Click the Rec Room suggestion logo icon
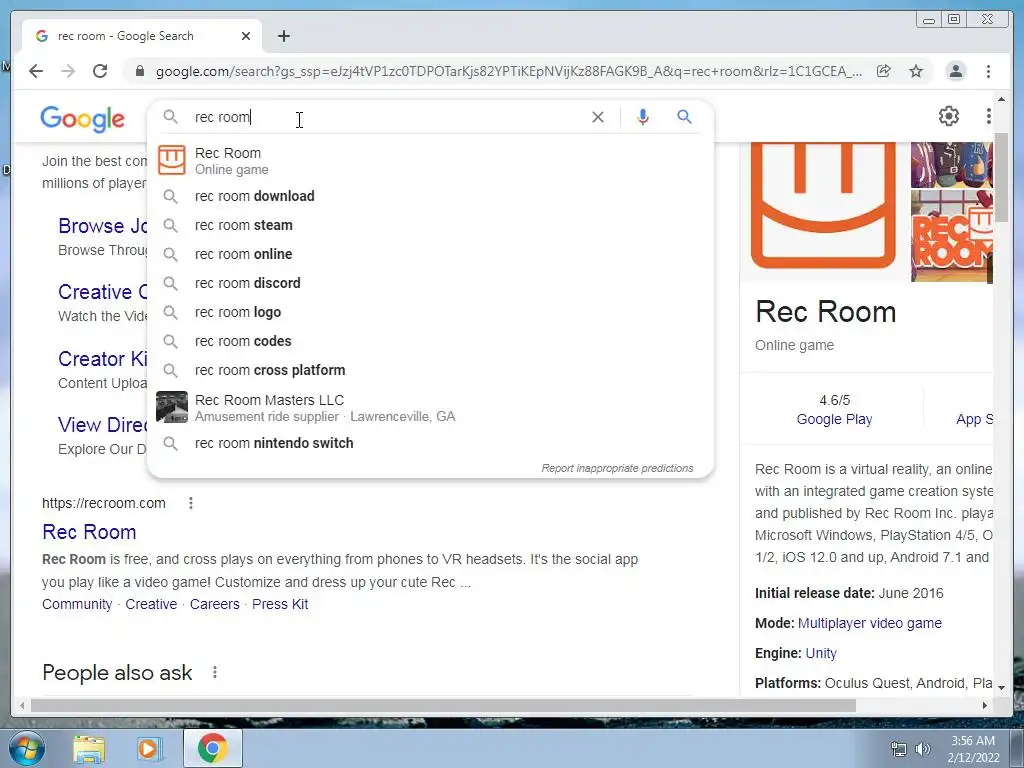1024x768 pixels. 172,160
